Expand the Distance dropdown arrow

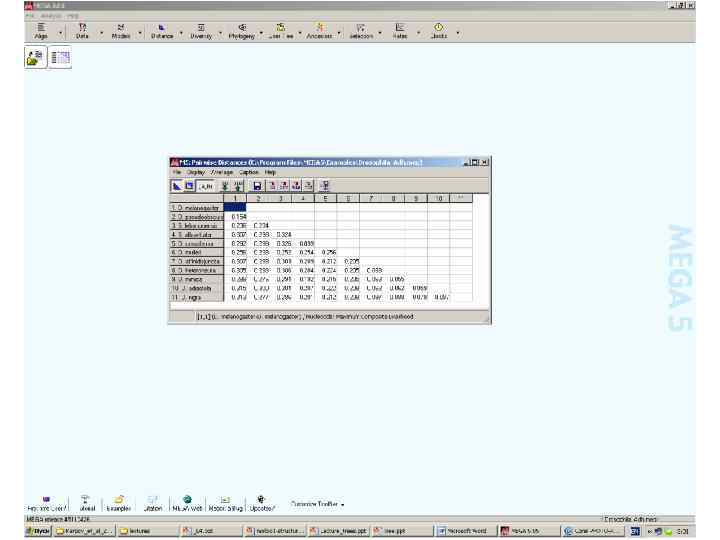[x=181, y=32]
